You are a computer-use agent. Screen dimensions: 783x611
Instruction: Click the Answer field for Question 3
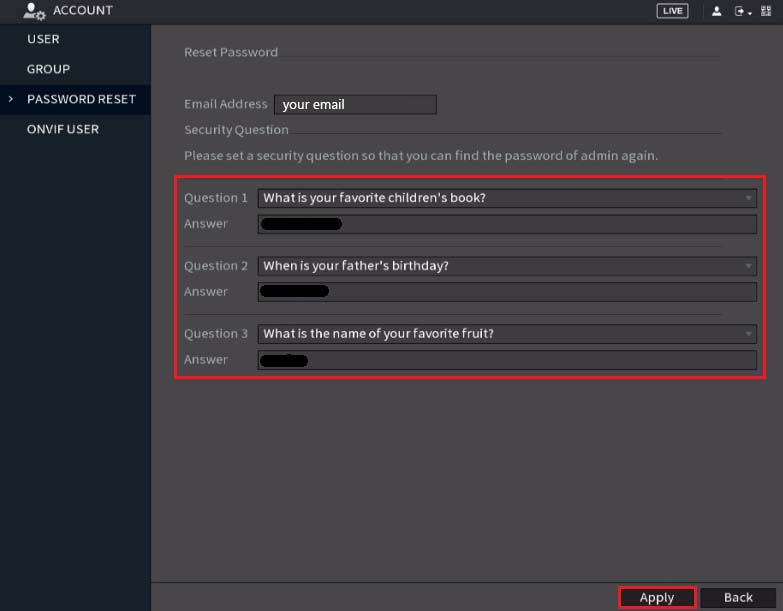click(507, 360)
